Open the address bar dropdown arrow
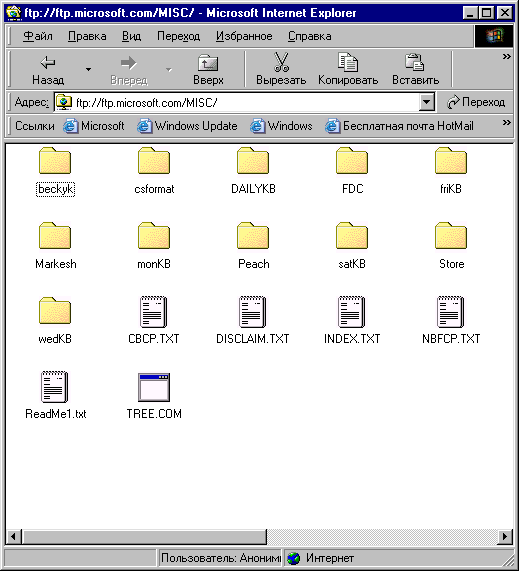 pyautogui.click(x=426, y=102)
